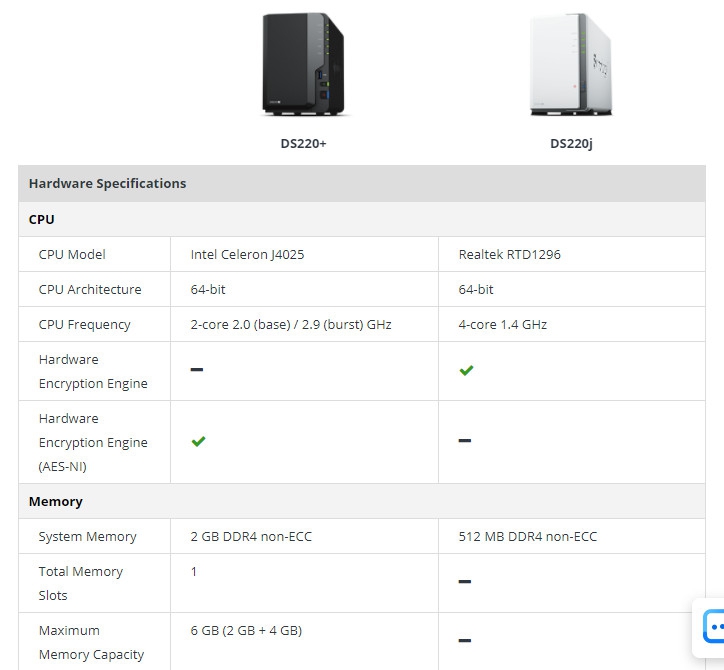Click the 'System Memory' row label

(x=88, y=537)
